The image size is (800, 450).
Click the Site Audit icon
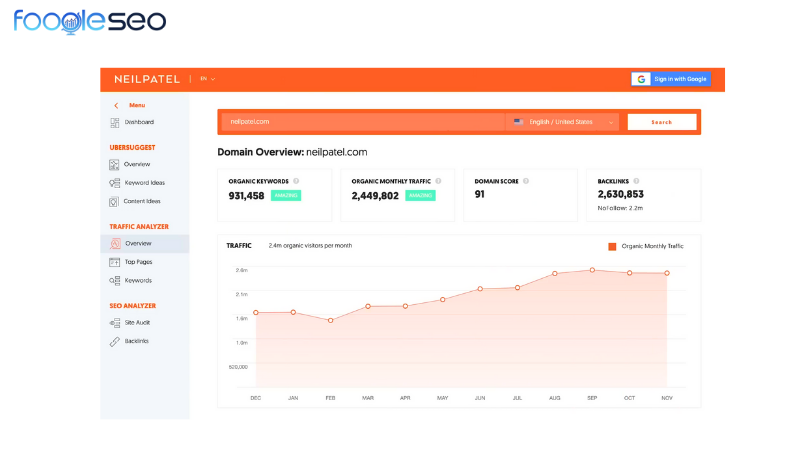click(x=115, y=323)
